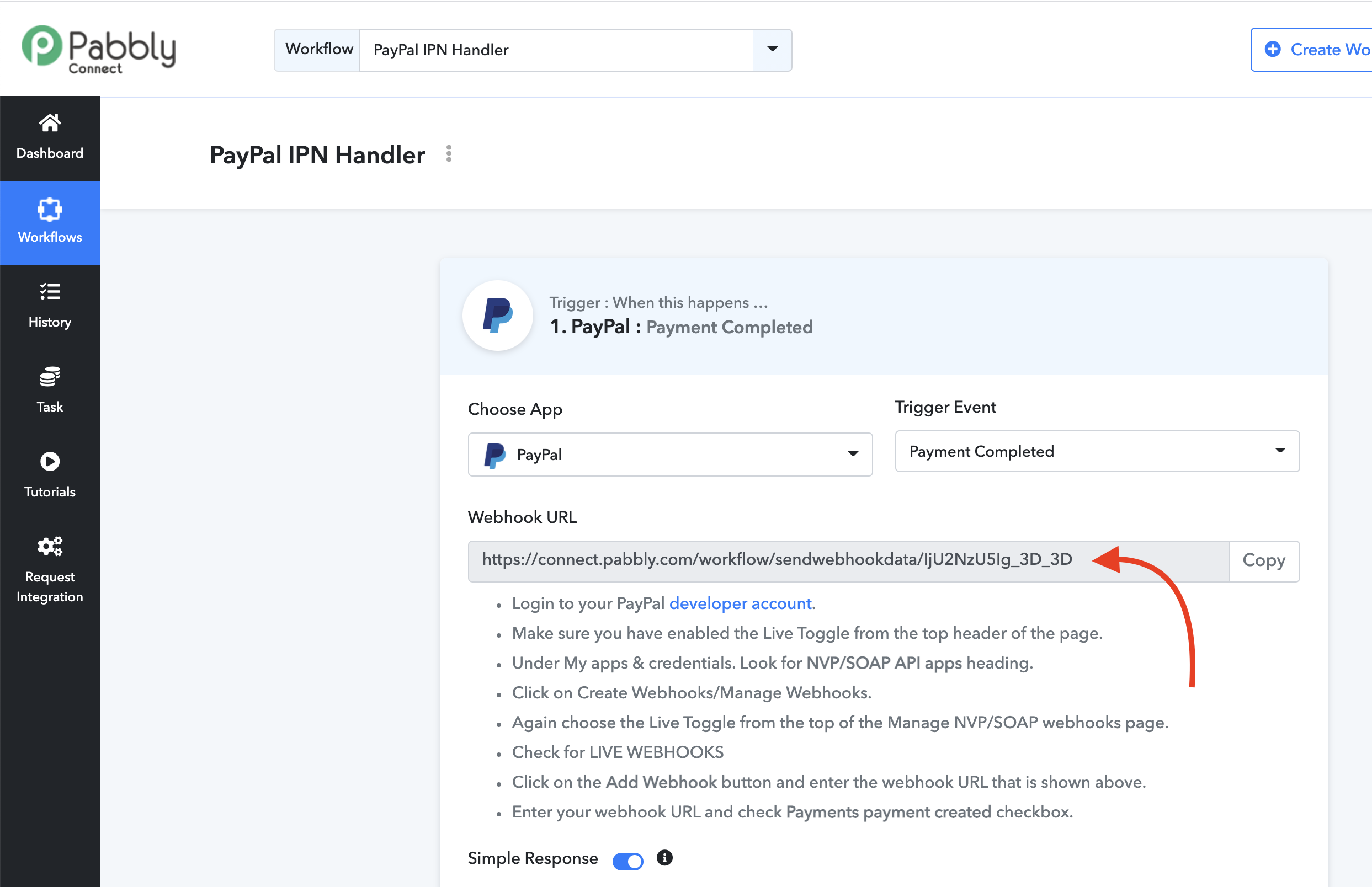Image resolution: width=1372 pixels, height=887 pixels.
Task: Click the 'Choose App' label
Action: (x=515, y=409)
